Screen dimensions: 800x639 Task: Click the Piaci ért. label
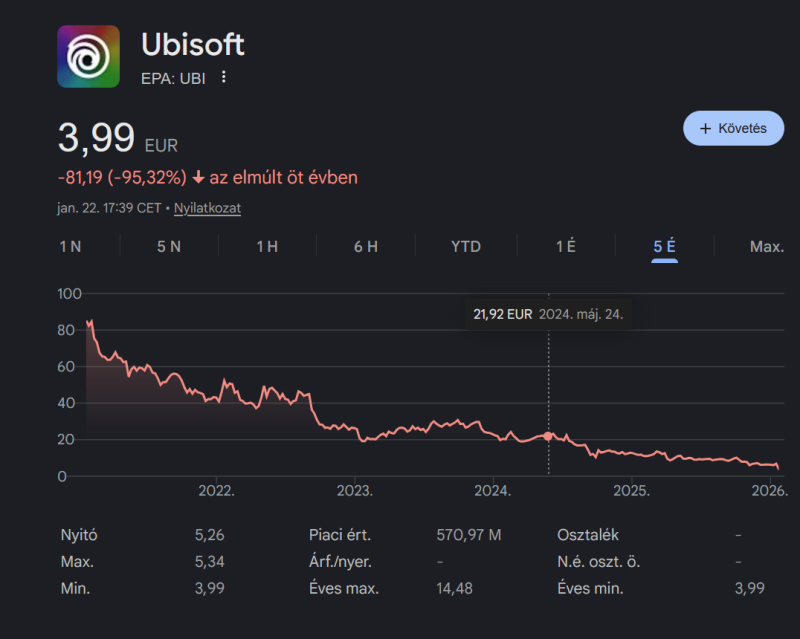(340, 535)
